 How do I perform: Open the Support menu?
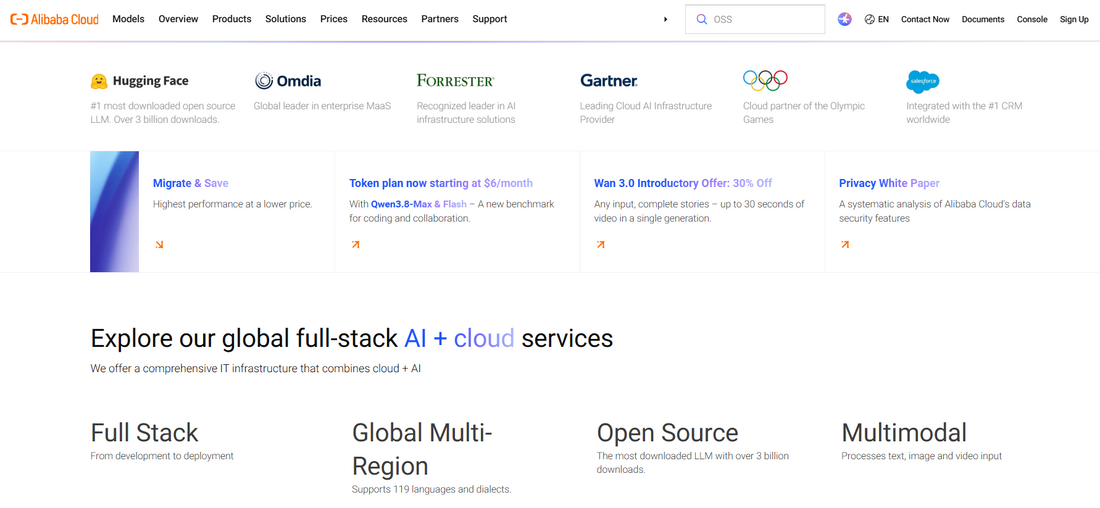490,19
